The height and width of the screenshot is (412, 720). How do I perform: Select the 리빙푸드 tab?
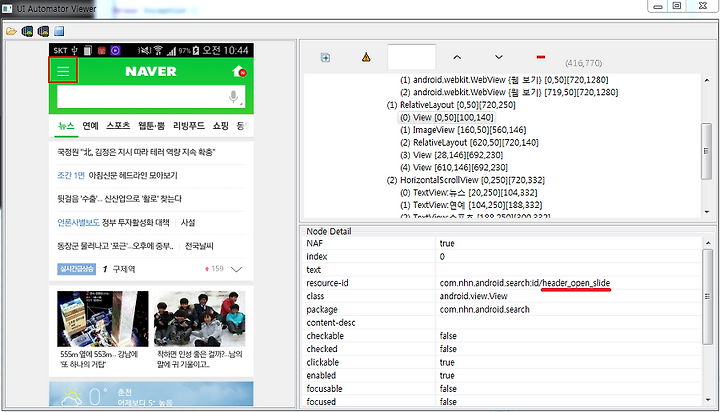tap(189, 126)
